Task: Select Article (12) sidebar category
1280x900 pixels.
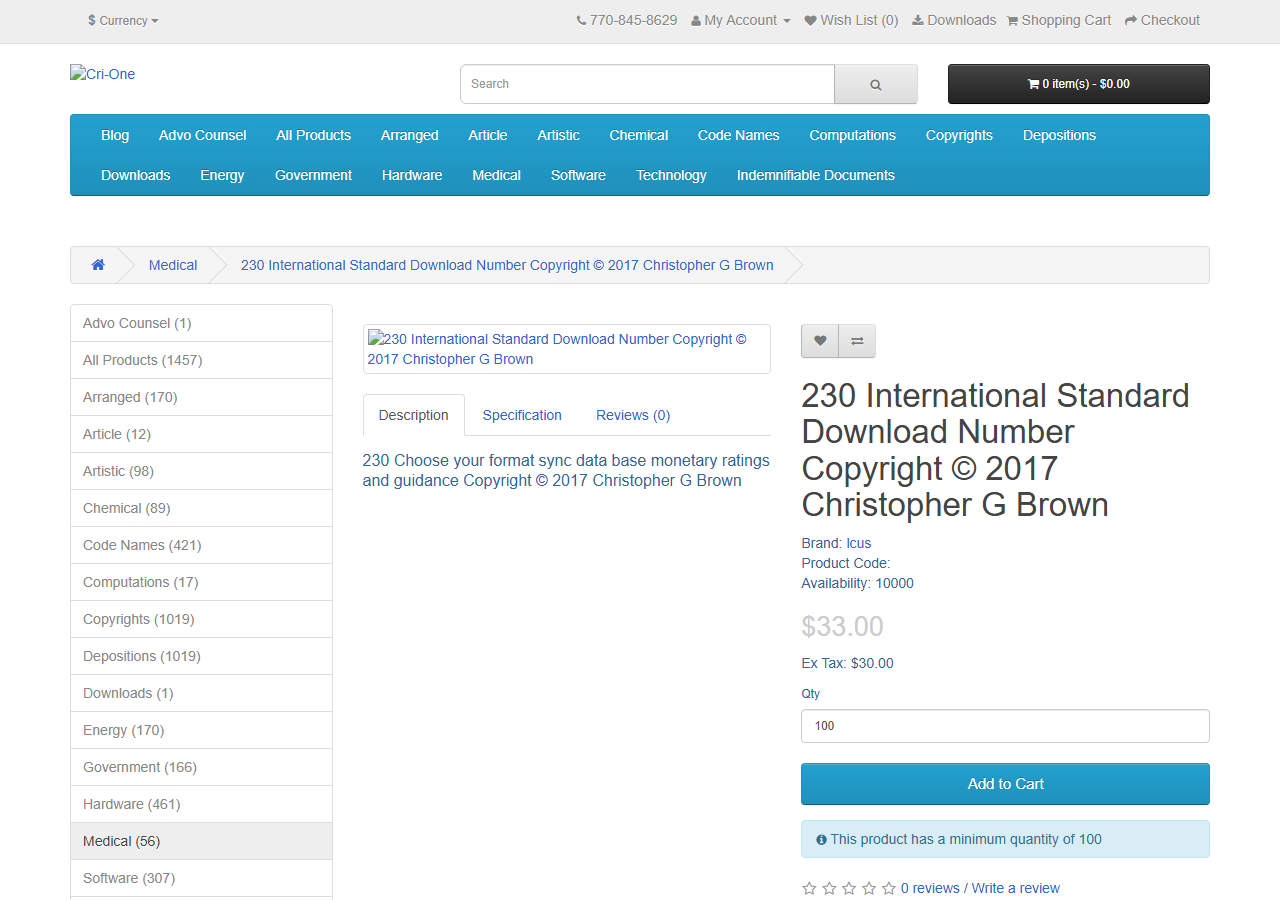Action: tap(201, 434)
